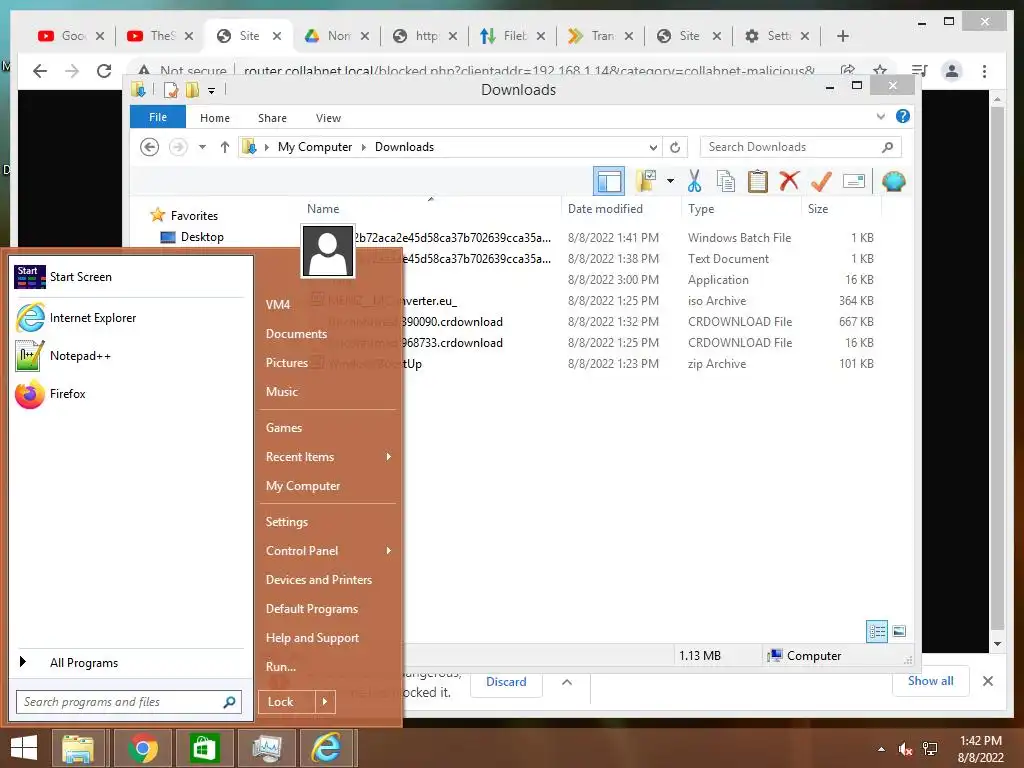Open the File tab in Explorer

(x=158, y=118)
